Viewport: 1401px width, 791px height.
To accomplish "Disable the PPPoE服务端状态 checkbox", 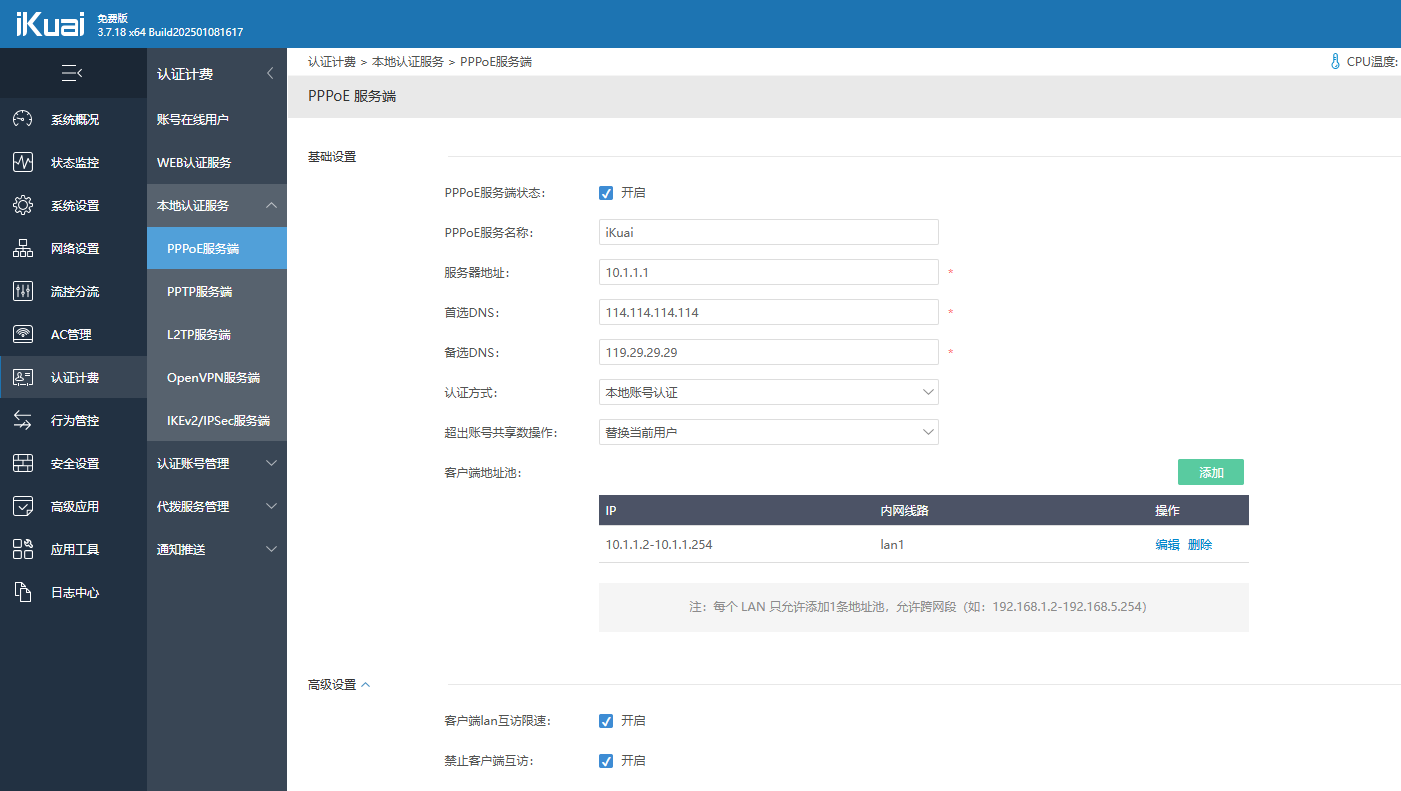I will click(606, 193).
